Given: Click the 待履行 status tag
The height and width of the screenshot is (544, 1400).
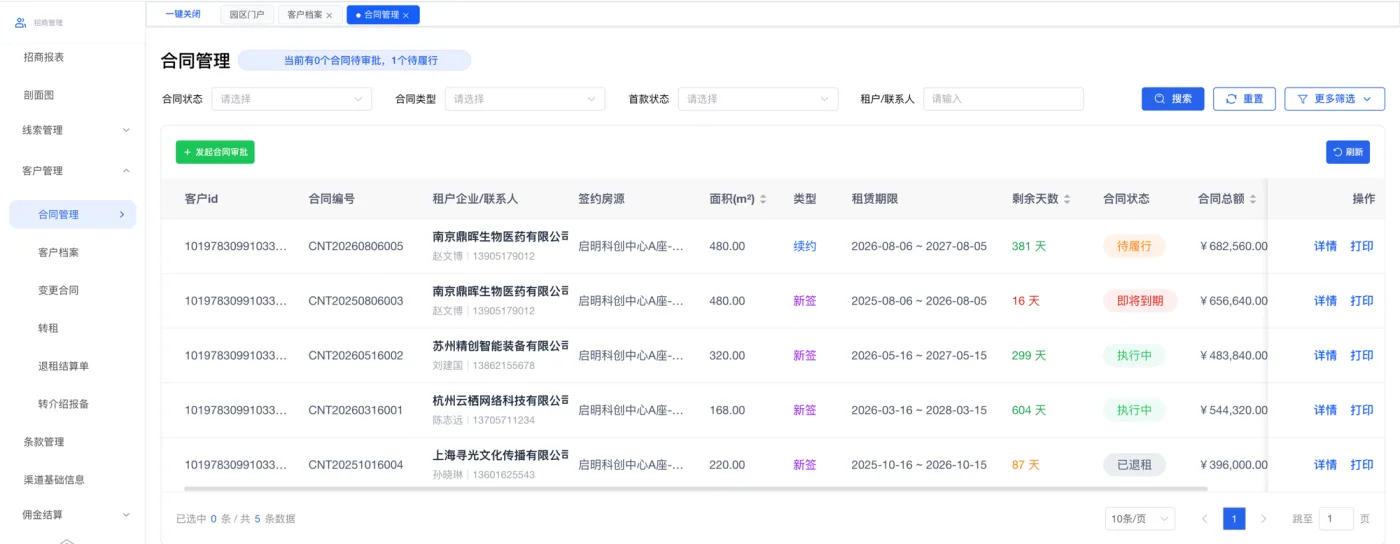Looking at the screenshot, I should (1134, 246).
